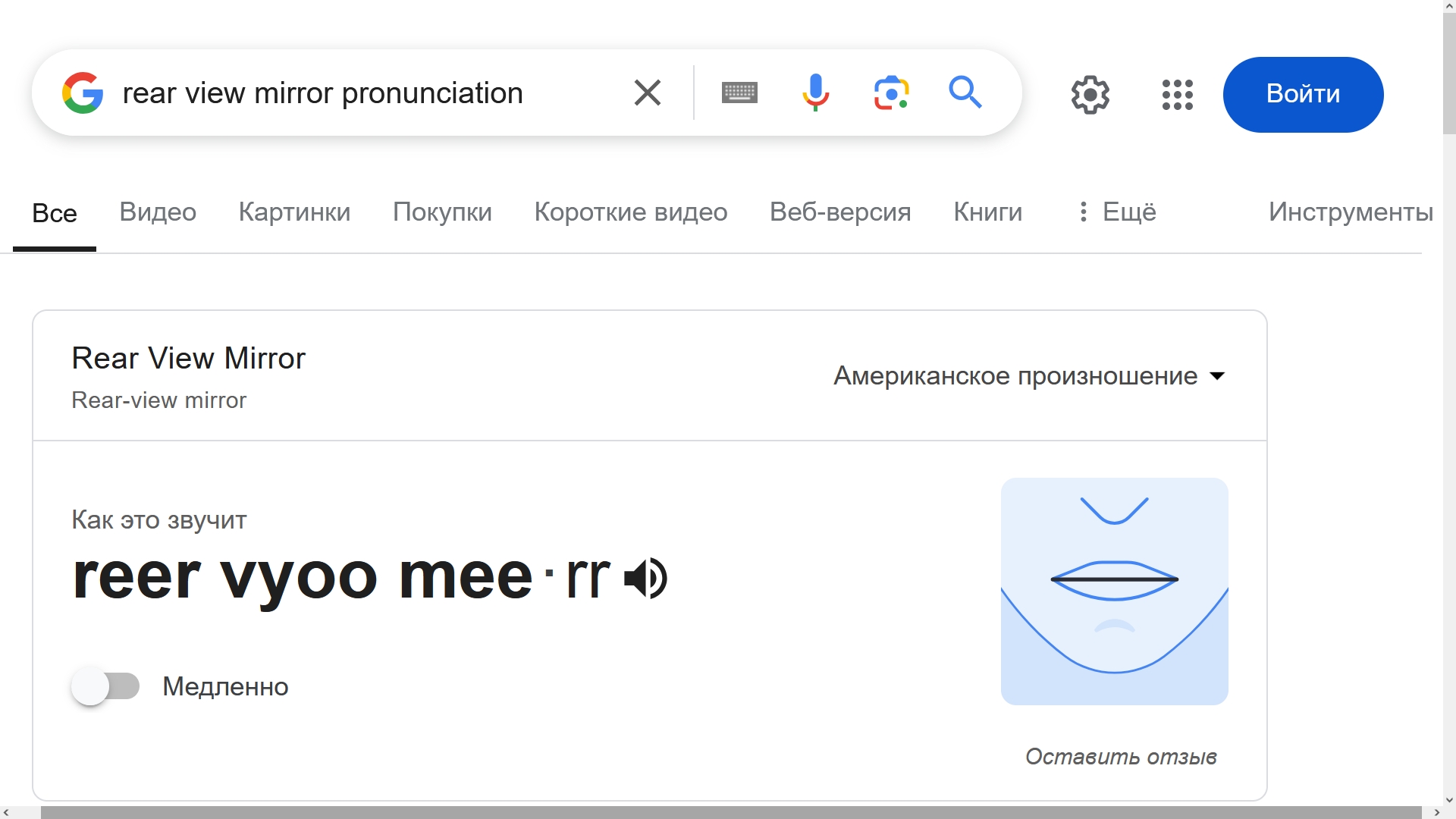Viewport: 1456px width, 819px height.
Task: Clear the search query with X
Action: [x=647, y=93]
